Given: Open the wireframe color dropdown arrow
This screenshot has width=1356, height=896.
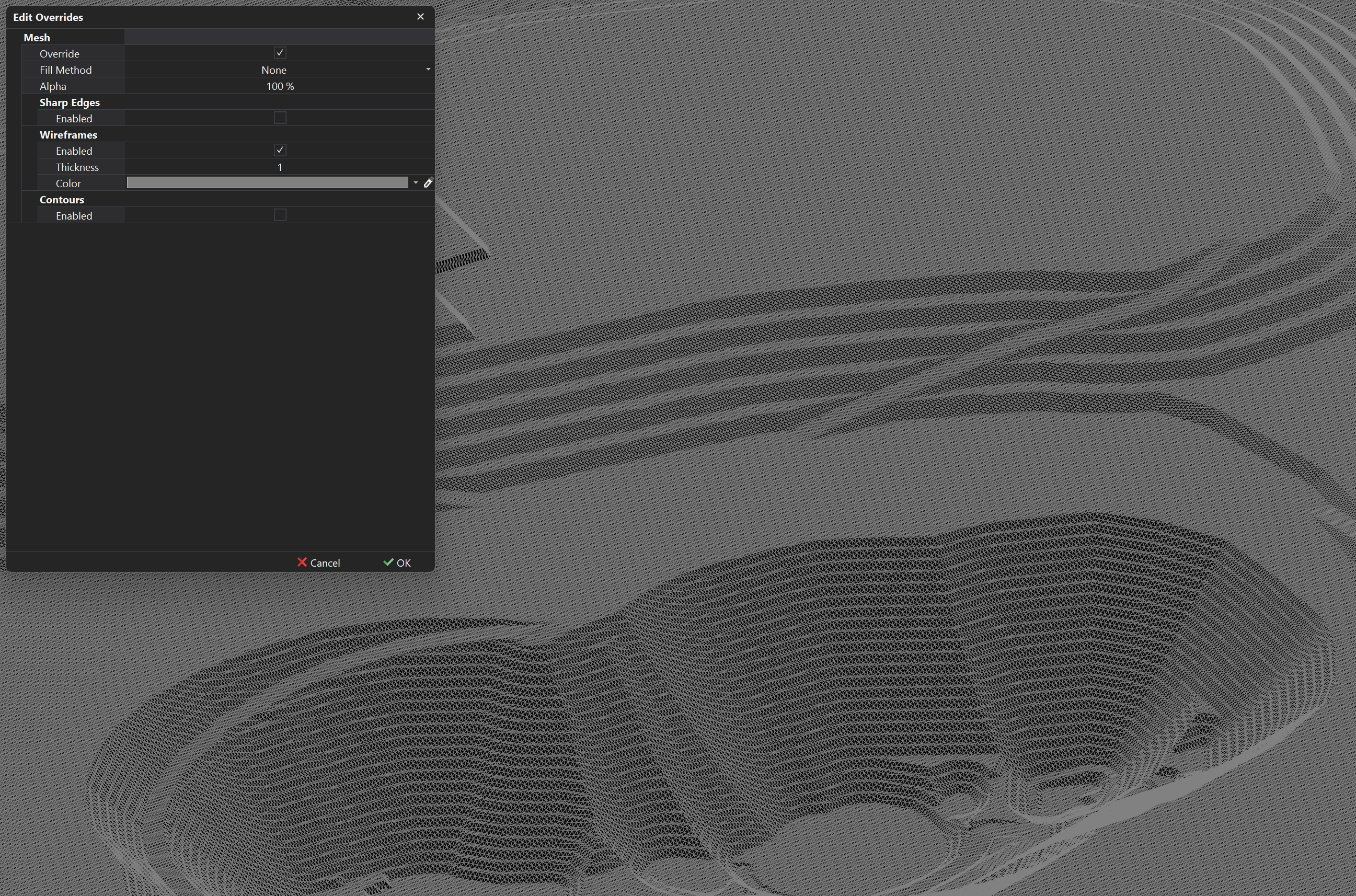Looking at the screenshot, I should [x=416, y=183].
